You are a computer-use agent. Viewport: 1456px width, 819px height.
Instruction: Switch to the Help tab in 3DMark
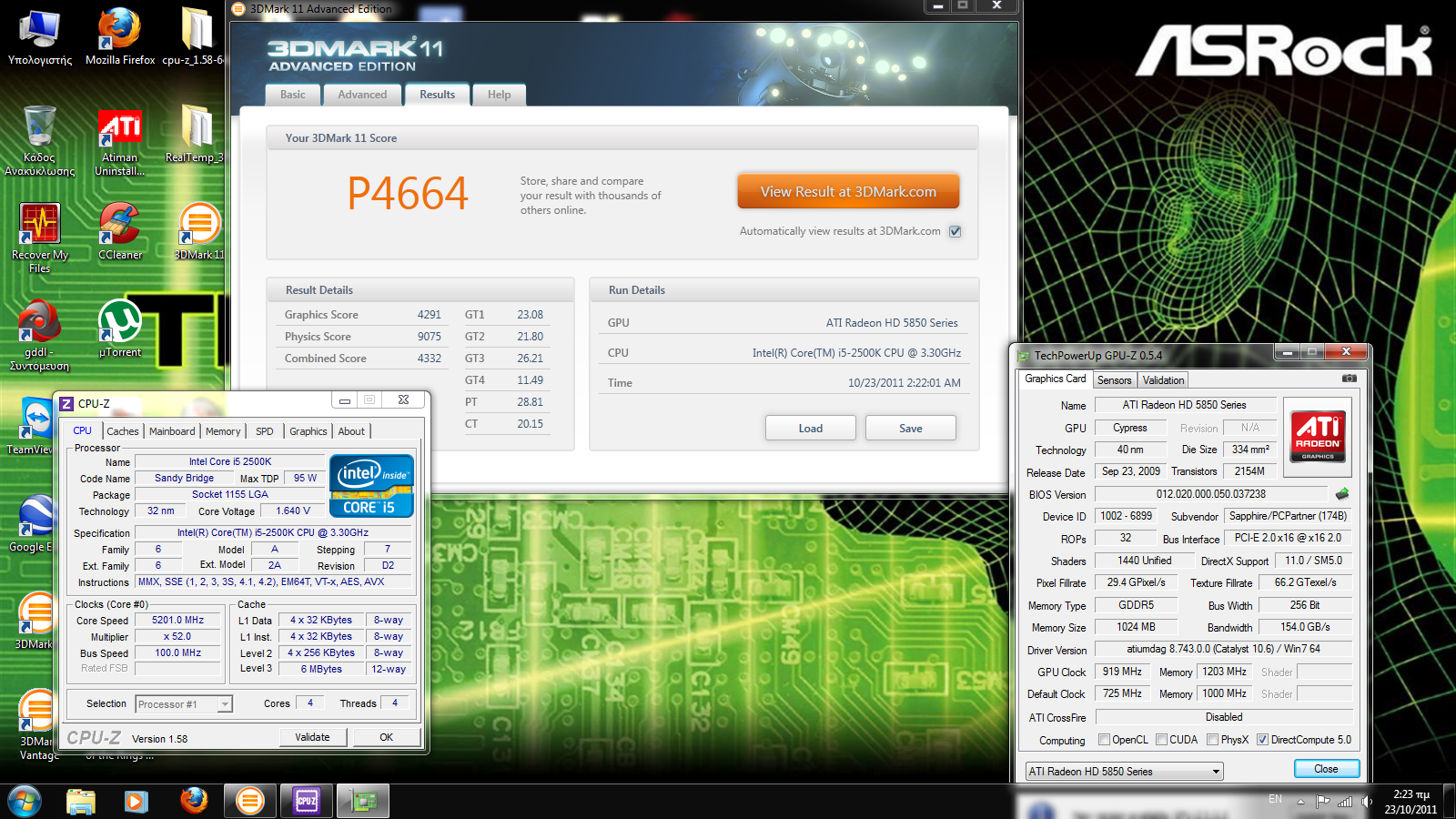click(499, 95)
